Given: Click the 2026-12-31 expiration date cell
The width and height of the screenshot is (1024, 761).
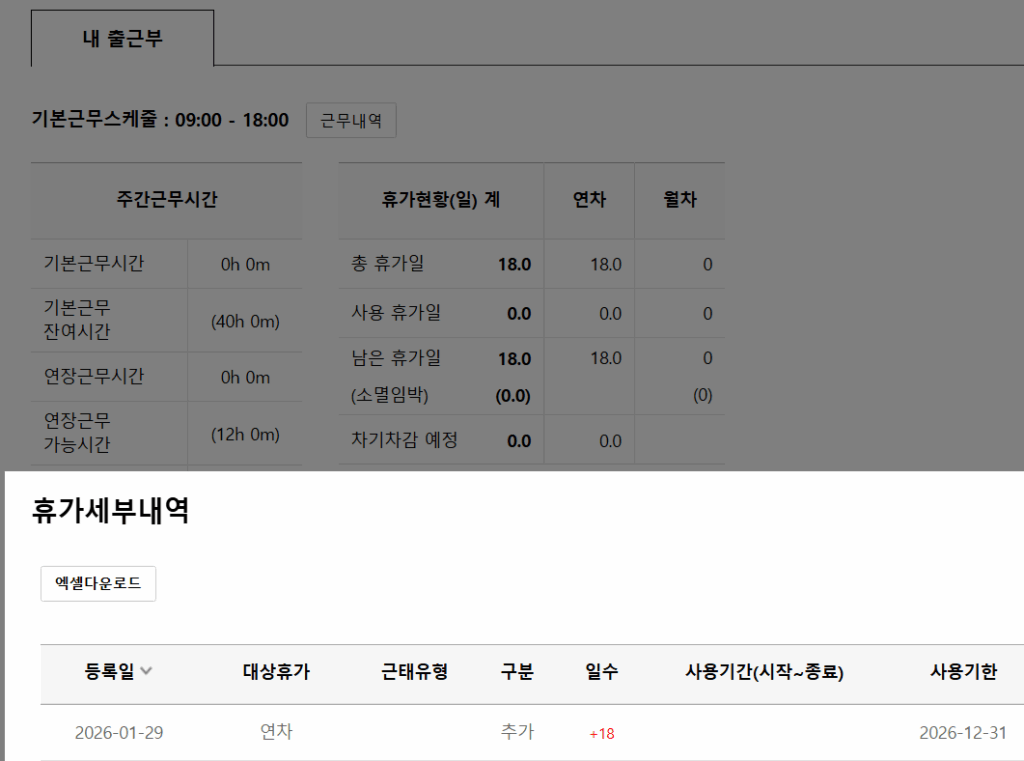Looking at the screenshot, I should click(x=962, y=733).
